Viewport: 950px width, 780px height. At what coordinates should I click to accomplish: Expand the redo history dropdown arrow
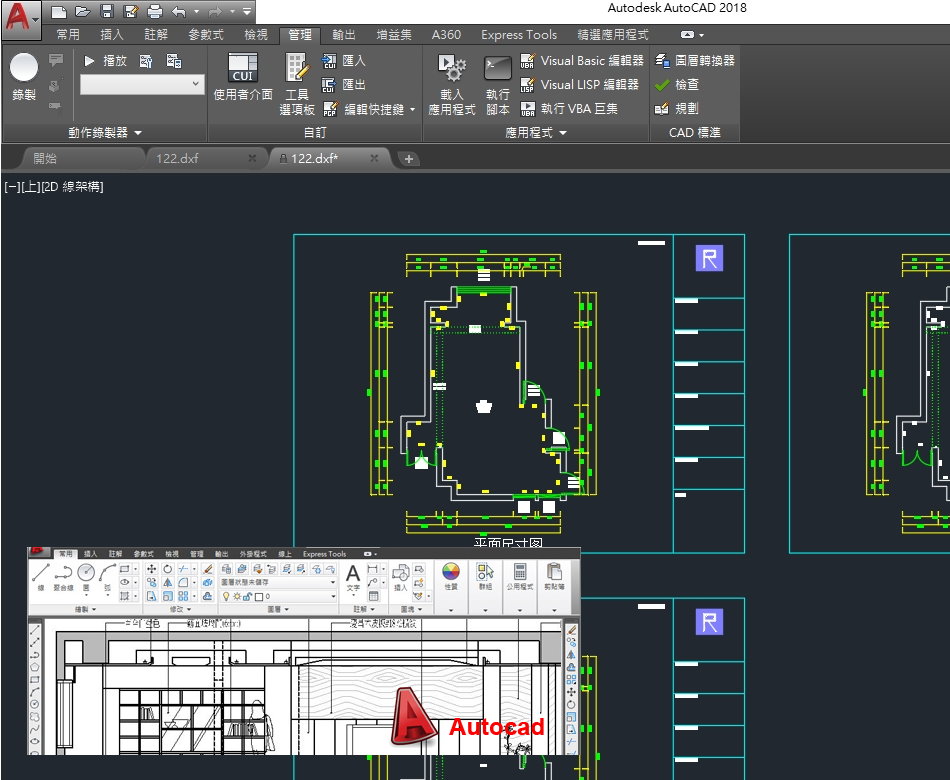pos(232,11)
